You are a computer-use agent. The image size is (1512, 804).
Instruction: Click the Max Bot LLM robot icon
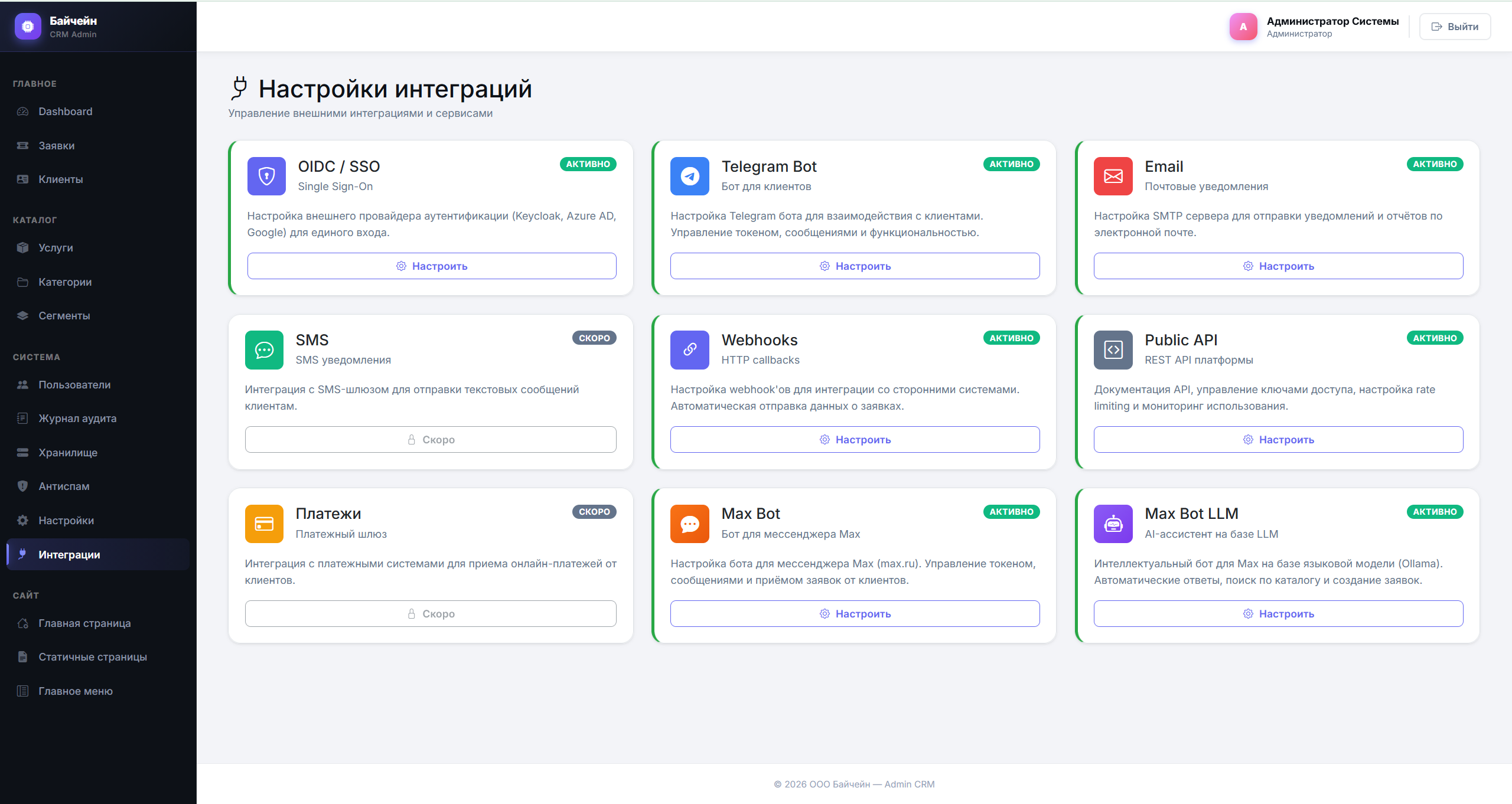coord(1113,524)
